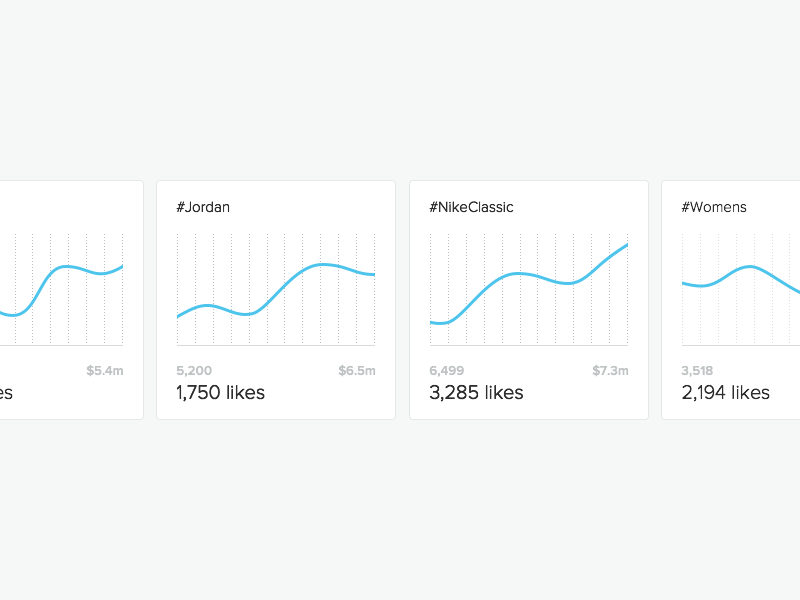
Task: Click the #Jordan card title text
Action: tap(203, 207)
